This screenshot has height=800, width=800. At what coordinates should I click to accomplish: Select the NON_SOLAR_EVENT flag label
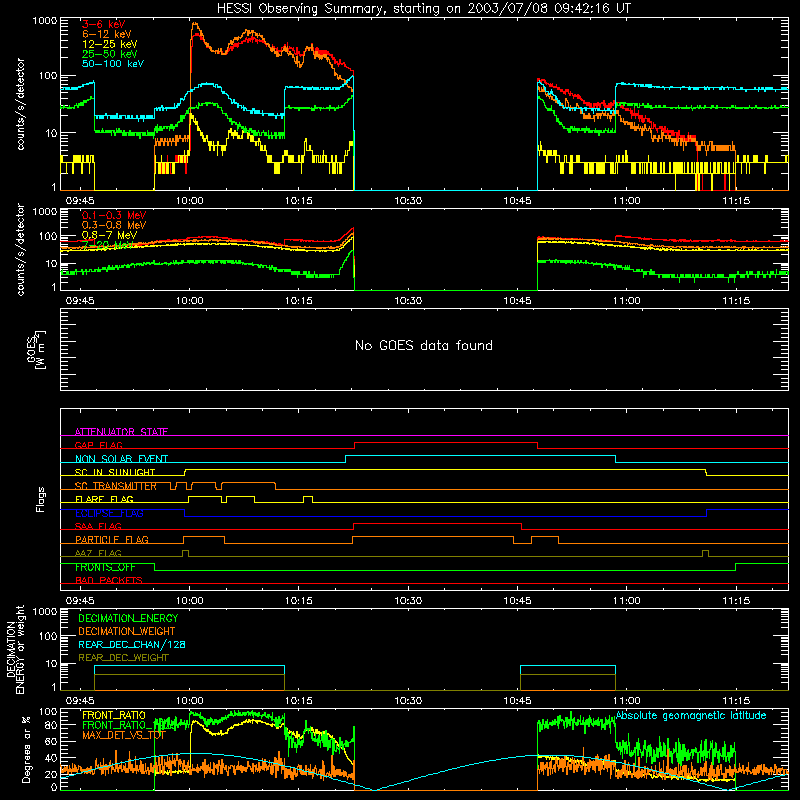pos(121,459)
